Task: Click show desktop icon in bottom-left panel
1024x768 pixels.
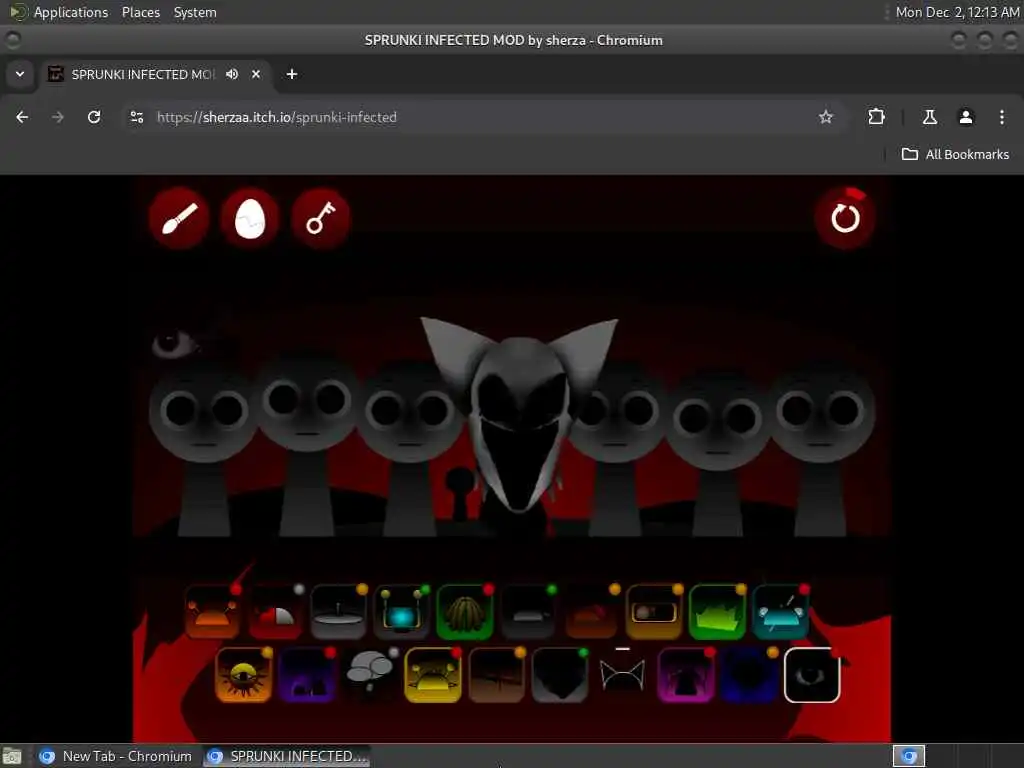Action: pos(12,756)
